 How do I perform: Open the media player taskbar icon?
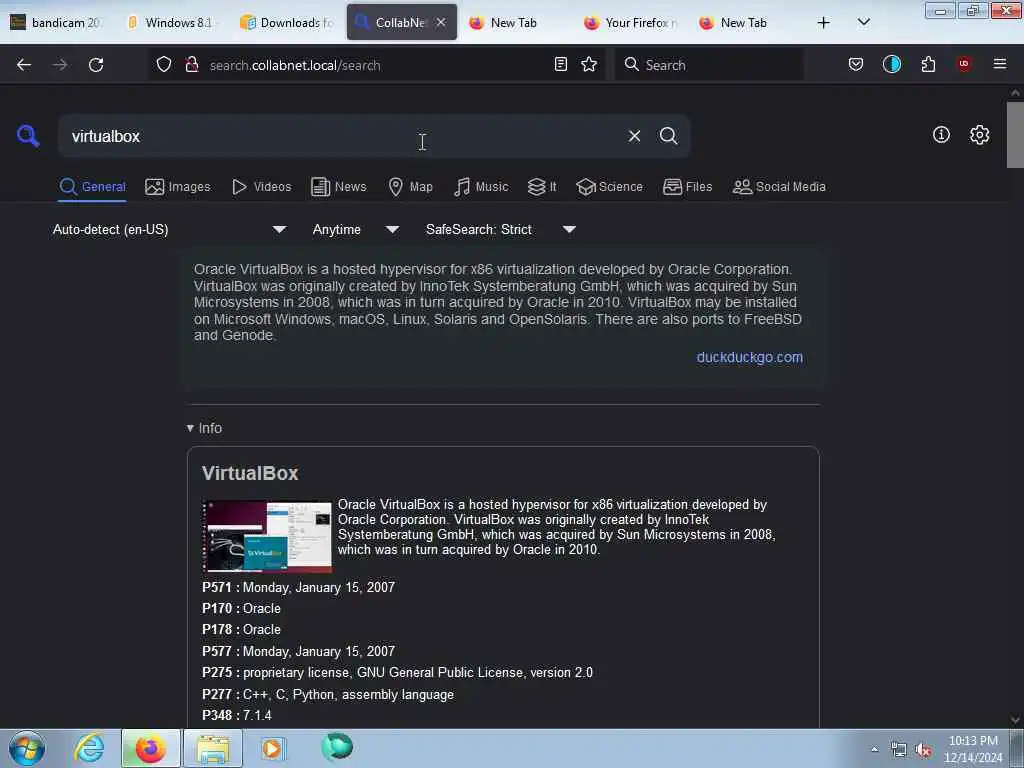(273, 748)
